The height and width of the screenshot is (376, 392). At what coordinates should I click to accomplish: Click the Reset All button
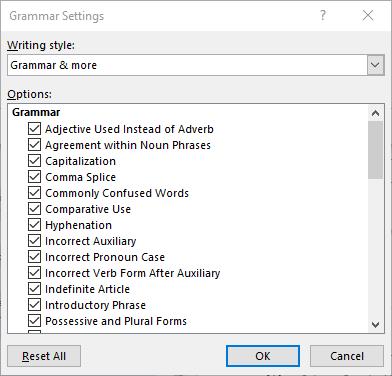[x=44, y=356]
